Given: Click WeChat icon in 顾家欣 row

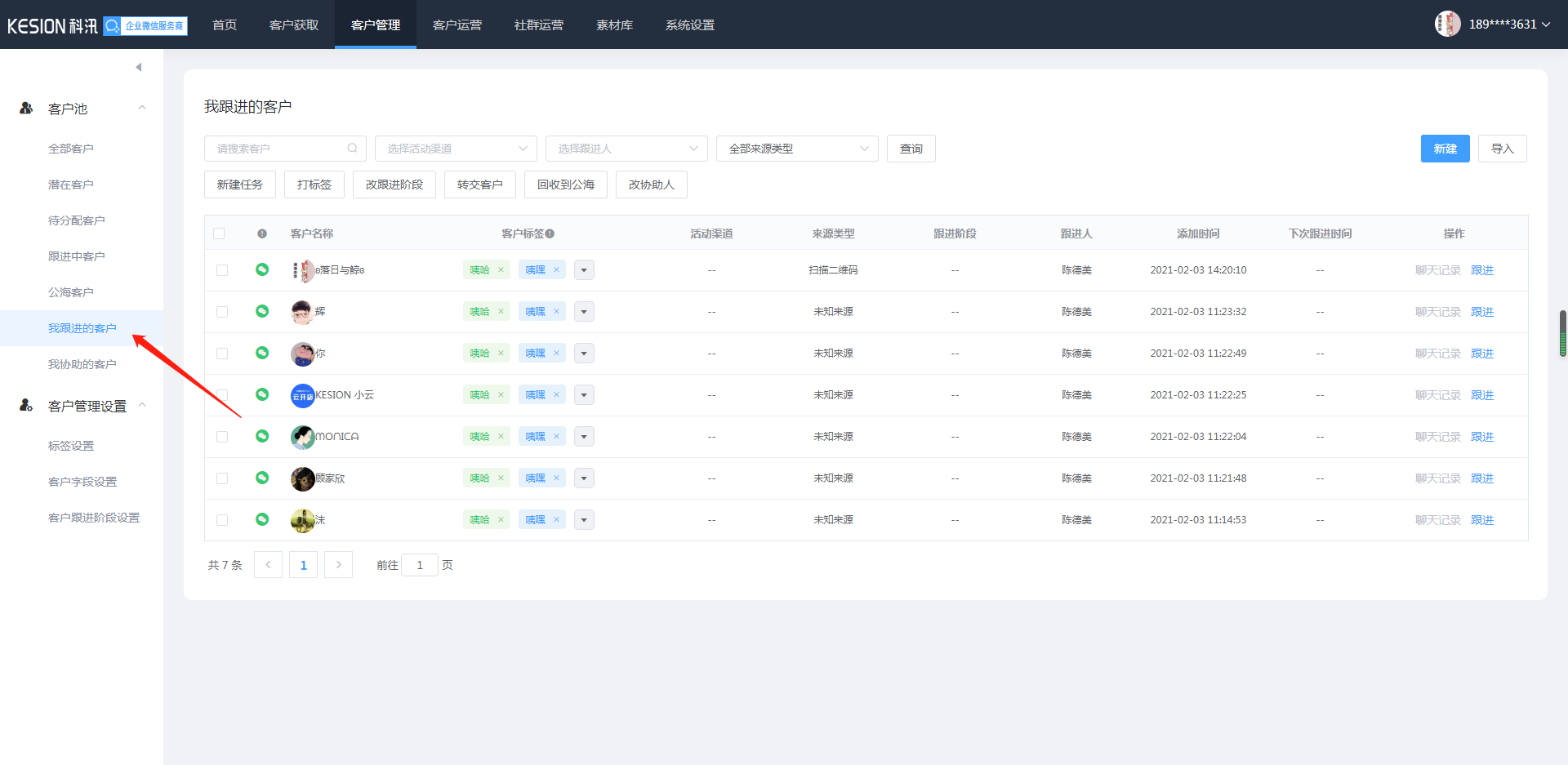Looking at the screenshot, I should (262, 478).
